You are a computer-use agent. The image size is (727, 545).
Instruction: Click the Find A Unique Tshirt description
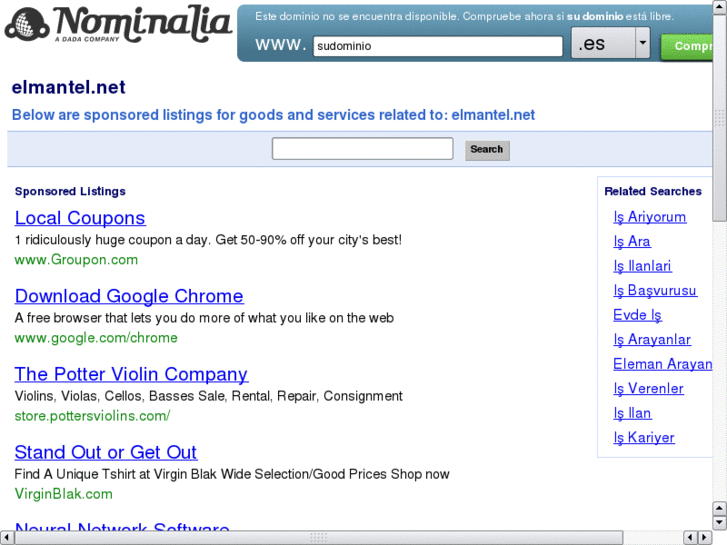tap(232, 474)
